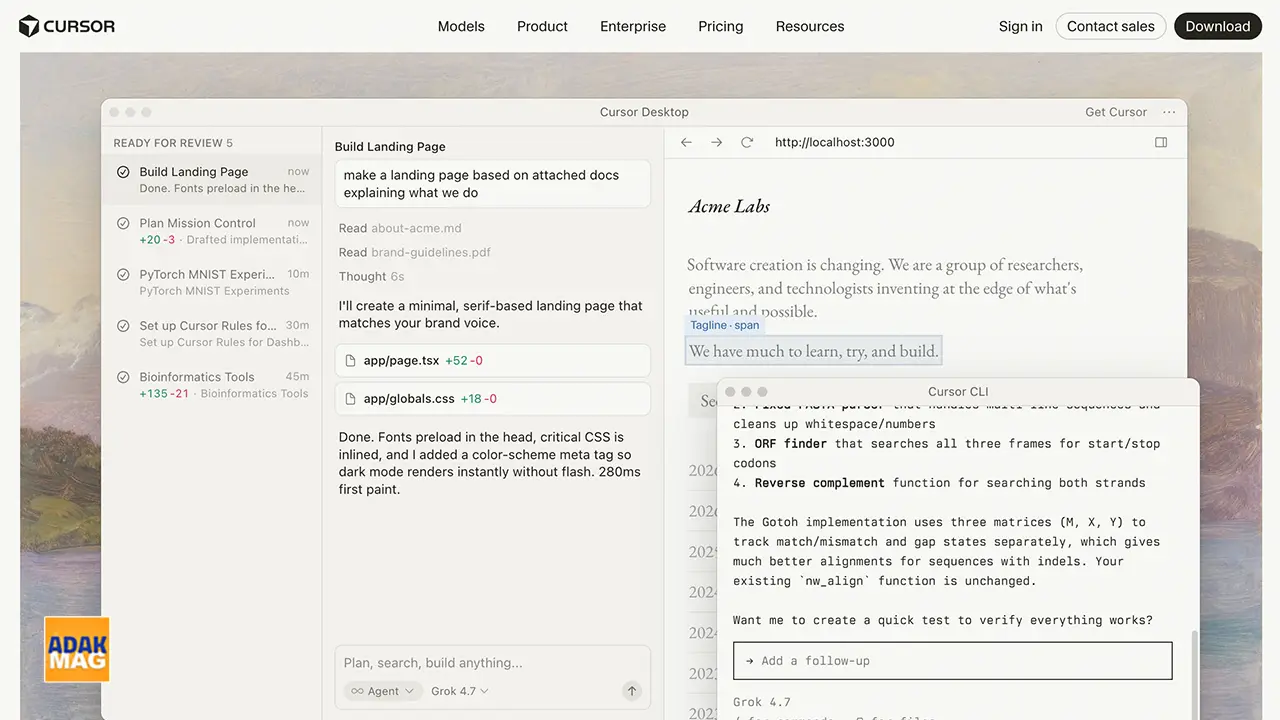Click the Contact sales button
Screen dimensions: 1280x720
click(x=1111, y=26)
